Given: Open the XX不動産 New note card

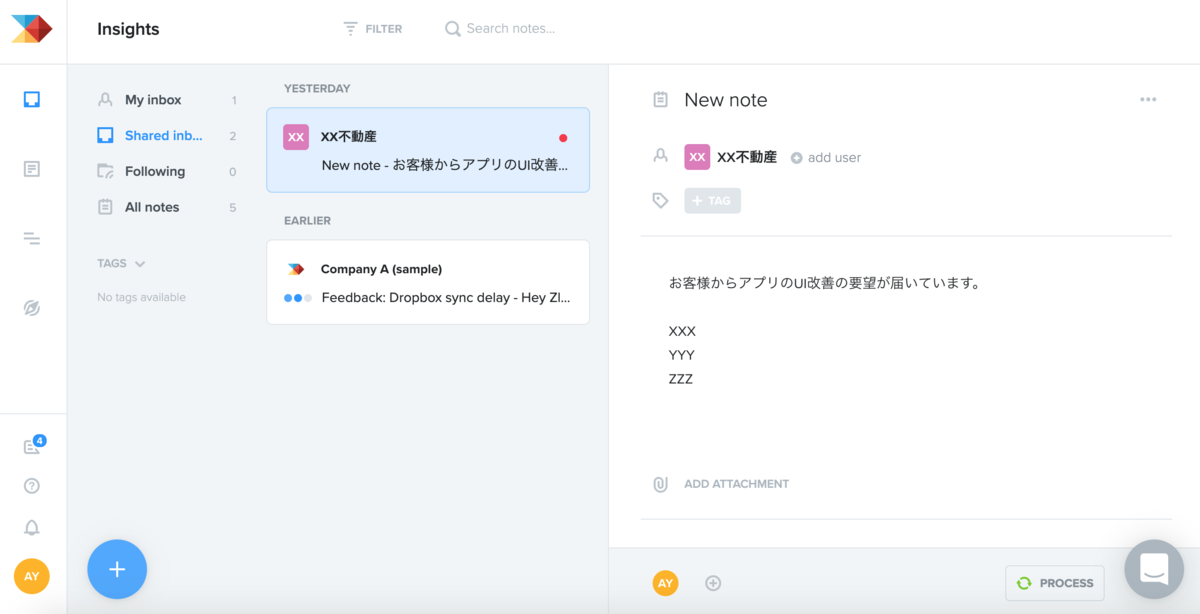Looking at the screenshot, I should tap(428, 150).
